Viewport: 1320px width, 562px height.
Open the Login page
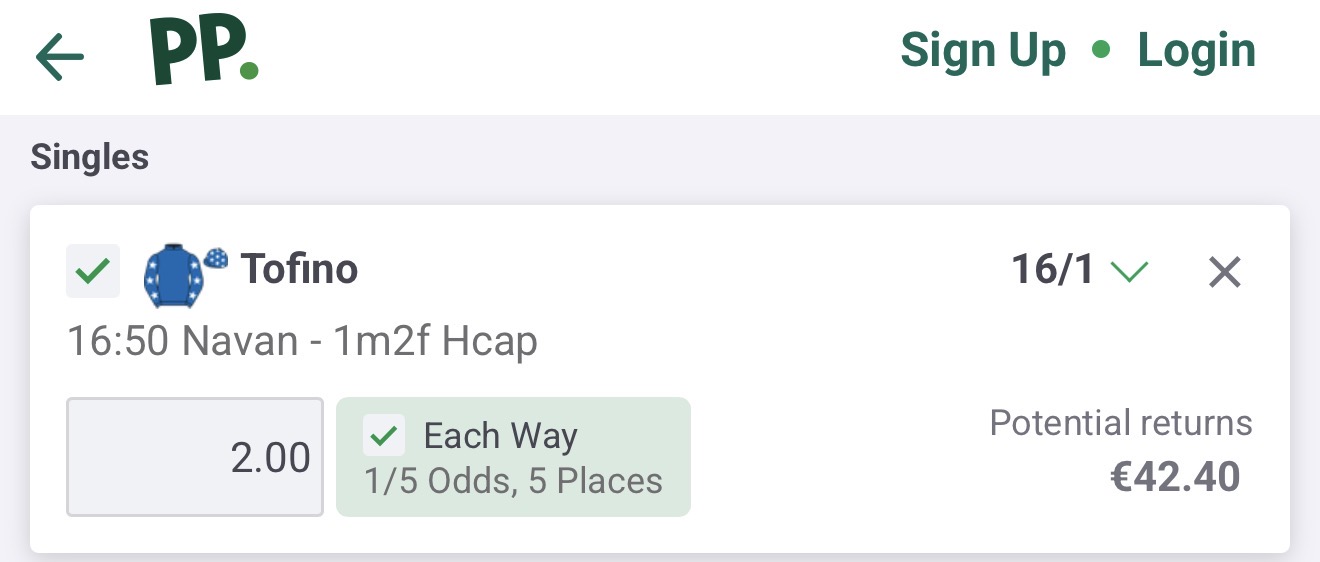[1196, 50]
